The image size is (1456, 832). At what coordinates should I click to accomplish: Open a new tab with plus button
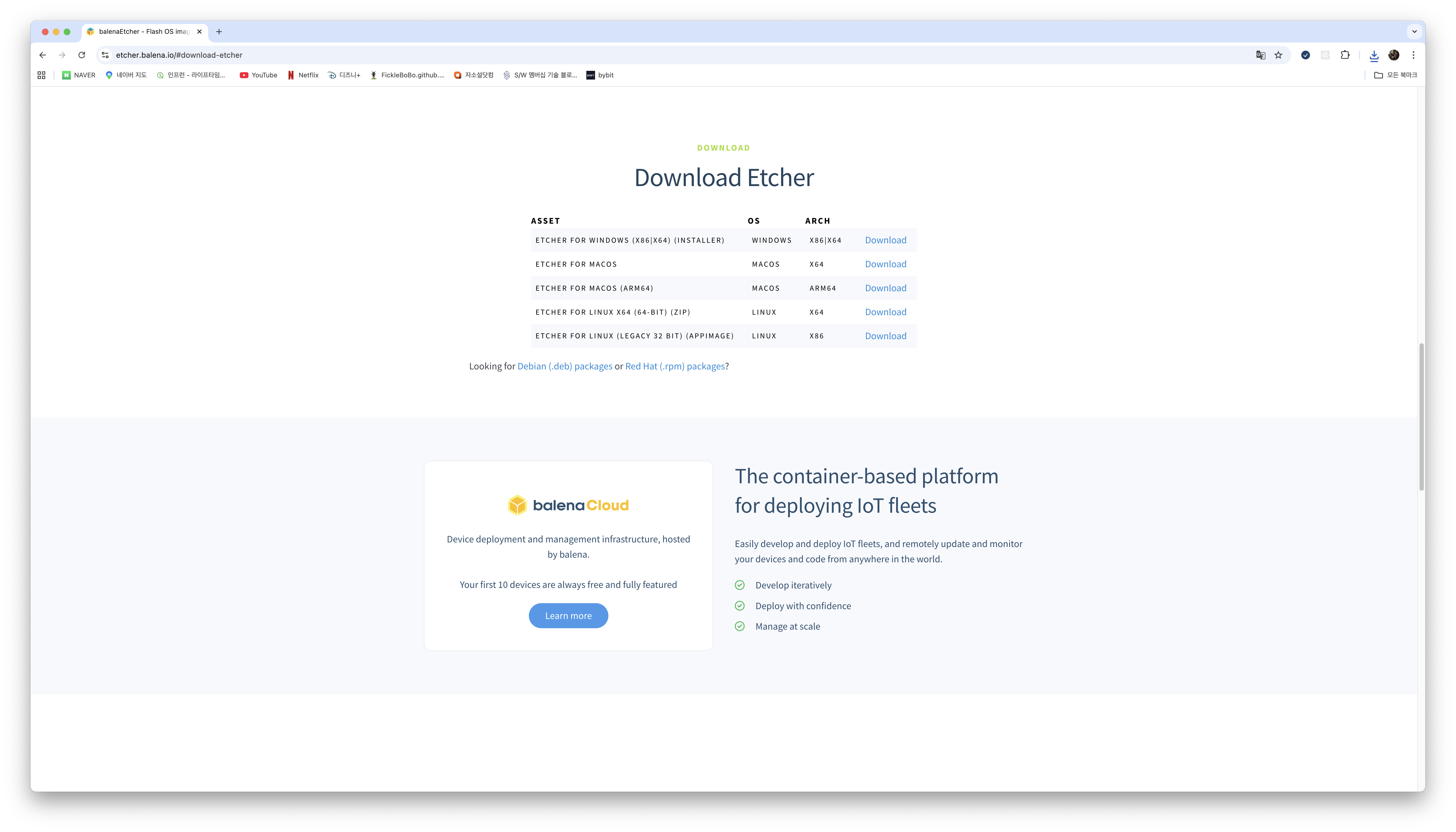[219, 31]
